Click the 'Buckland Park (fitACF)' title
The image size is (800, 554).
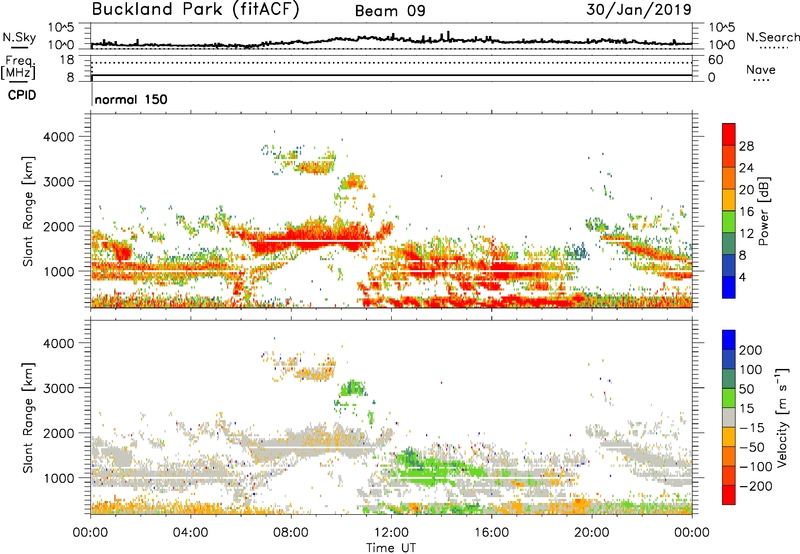pyautogui.click(x=195, y=9)
